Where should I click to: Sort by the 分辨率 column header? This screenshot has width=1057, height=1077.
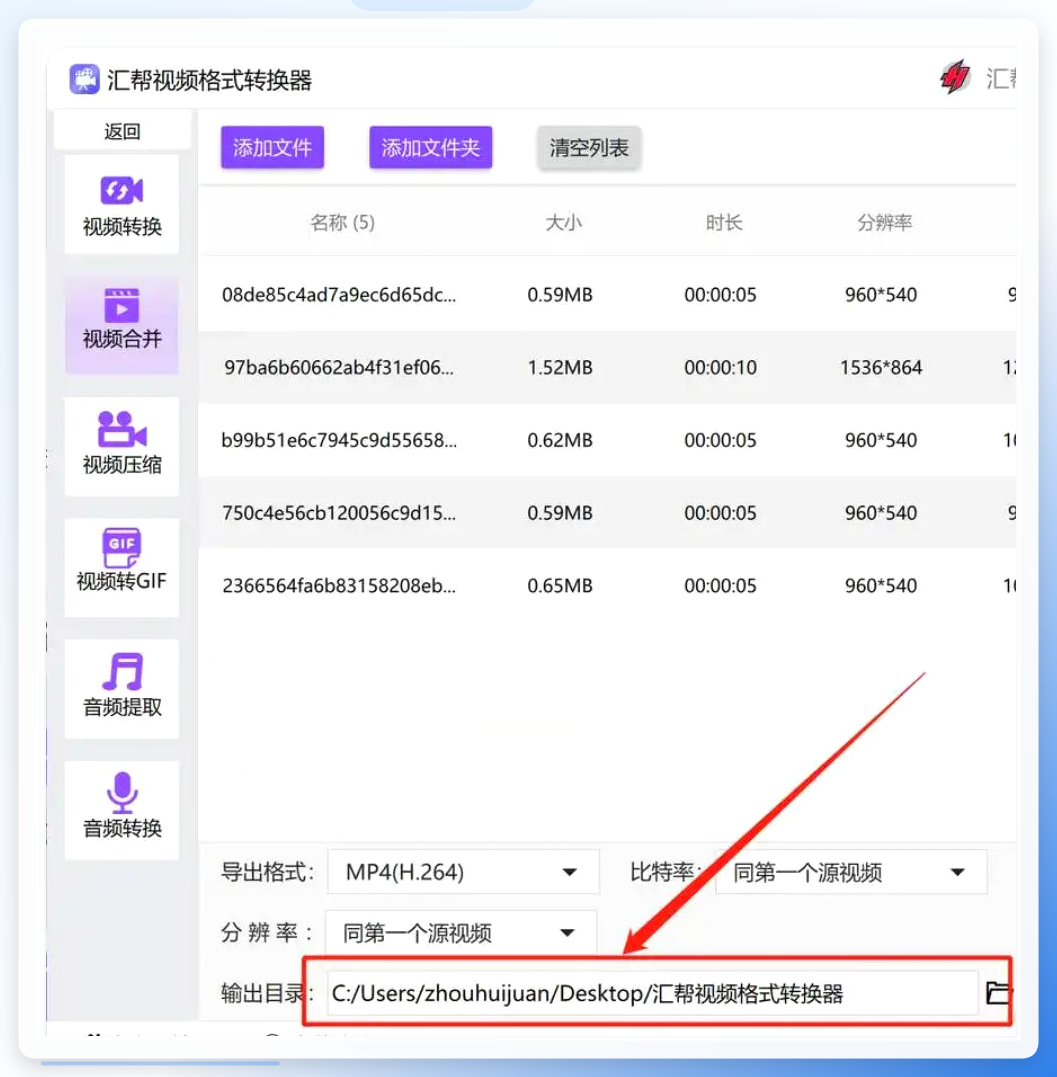(885, 223)
